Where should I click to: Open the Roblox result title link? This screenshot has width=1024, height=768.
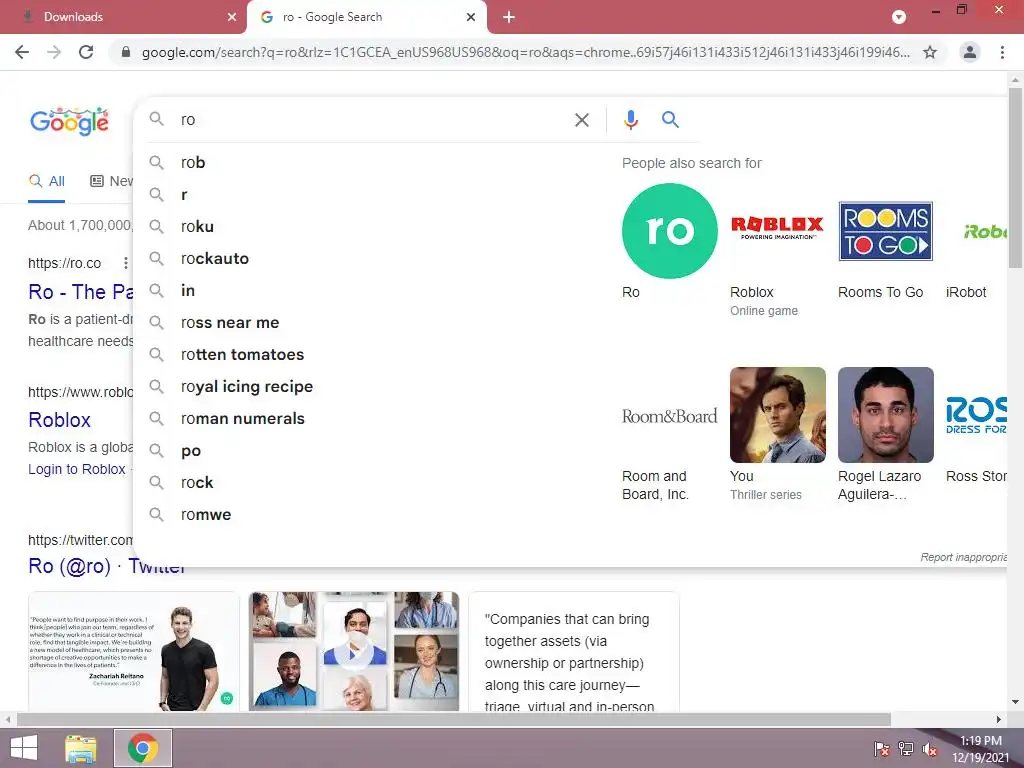[59, 420]
